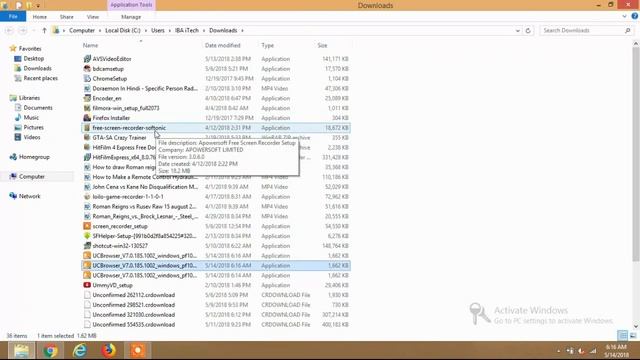Image resolution: width=640 pixels, height=360 pixels.
Task: Switch to the Home ribbon tab
Action: [40, 17]
